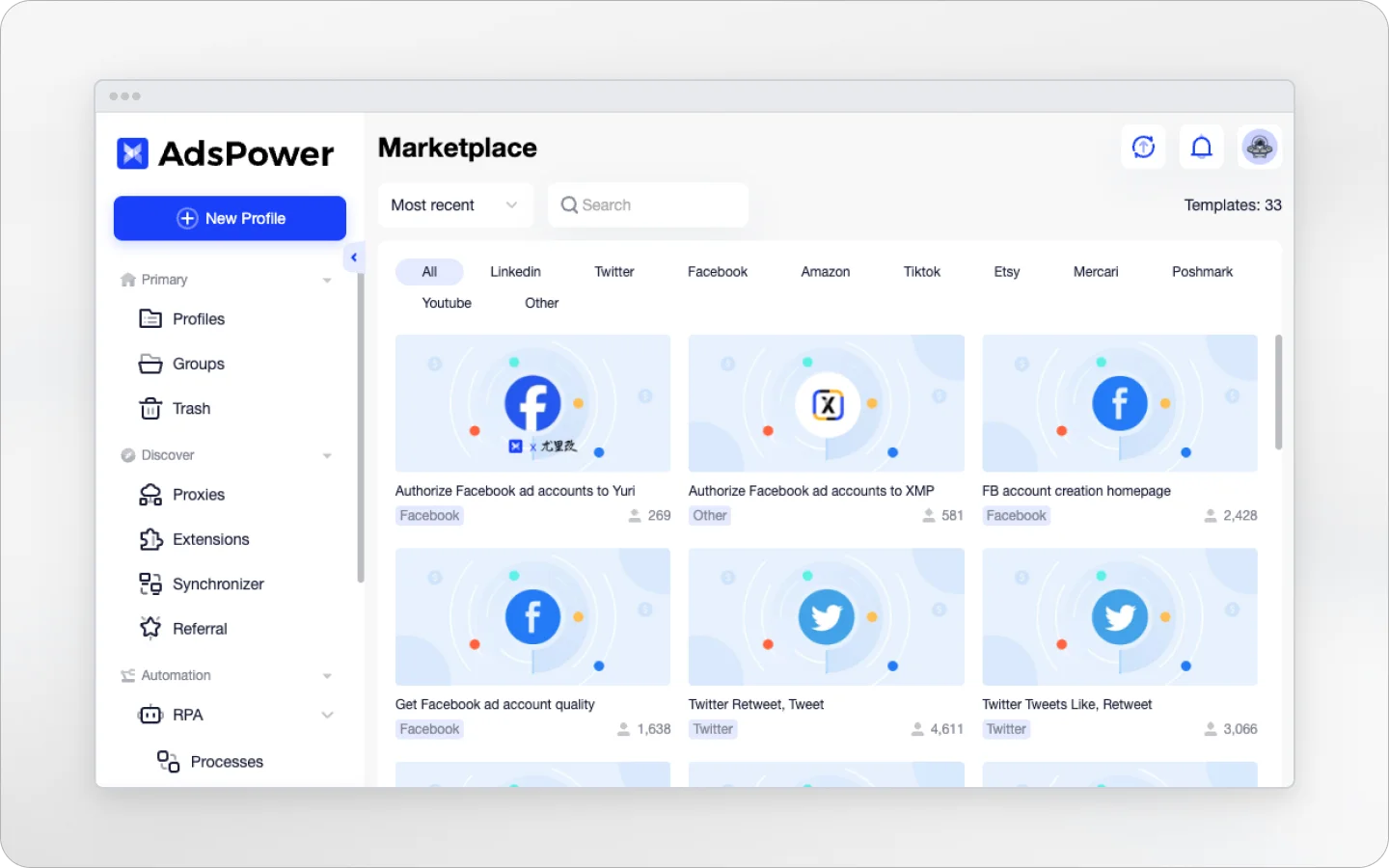Screen dimensions: 1389x868
Task: Open the Profiles page icon
Action: [x=150, y=319]
